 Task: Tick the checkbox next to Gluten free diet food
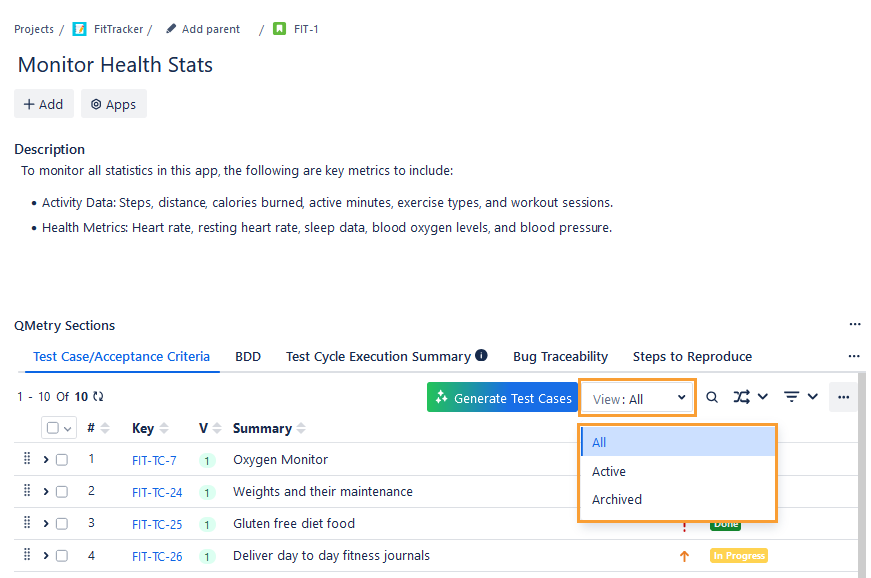pos(62,523)
